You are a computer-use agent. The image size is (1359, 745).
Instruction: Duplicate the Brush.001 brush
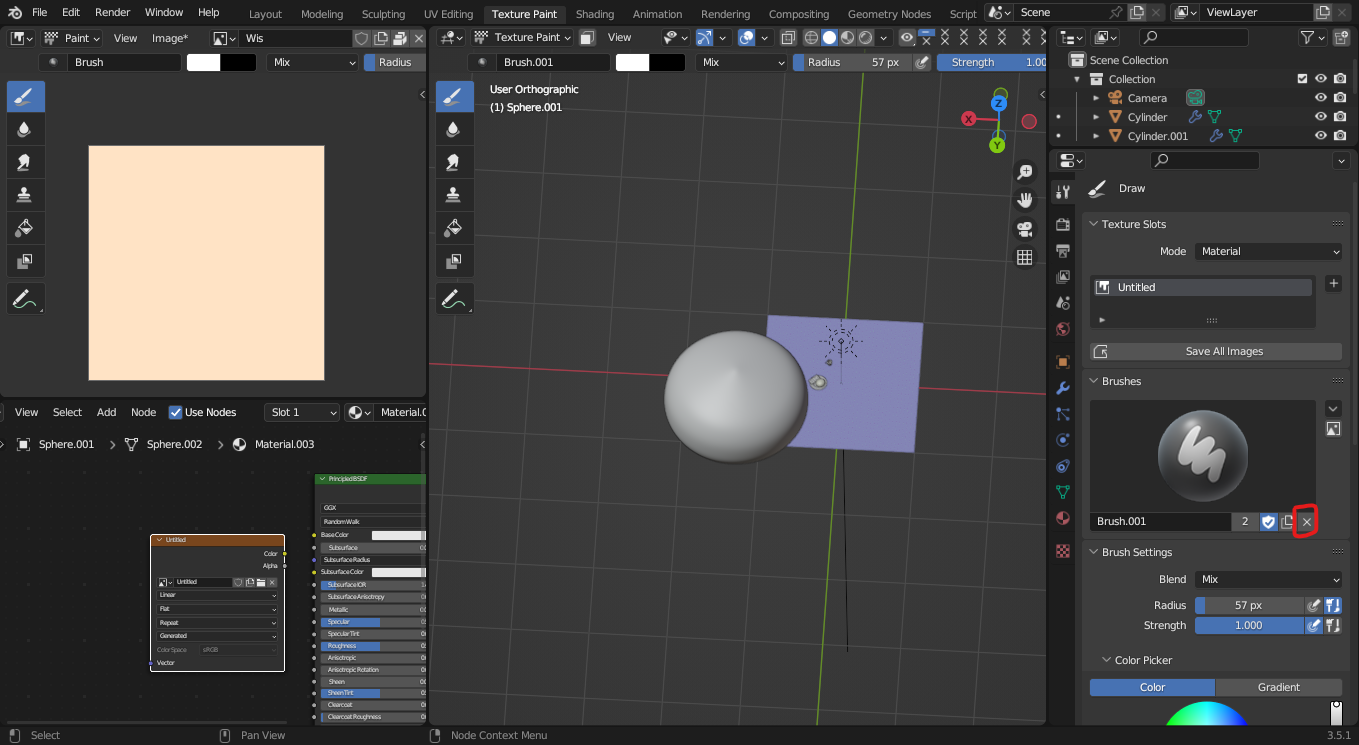1287,522
